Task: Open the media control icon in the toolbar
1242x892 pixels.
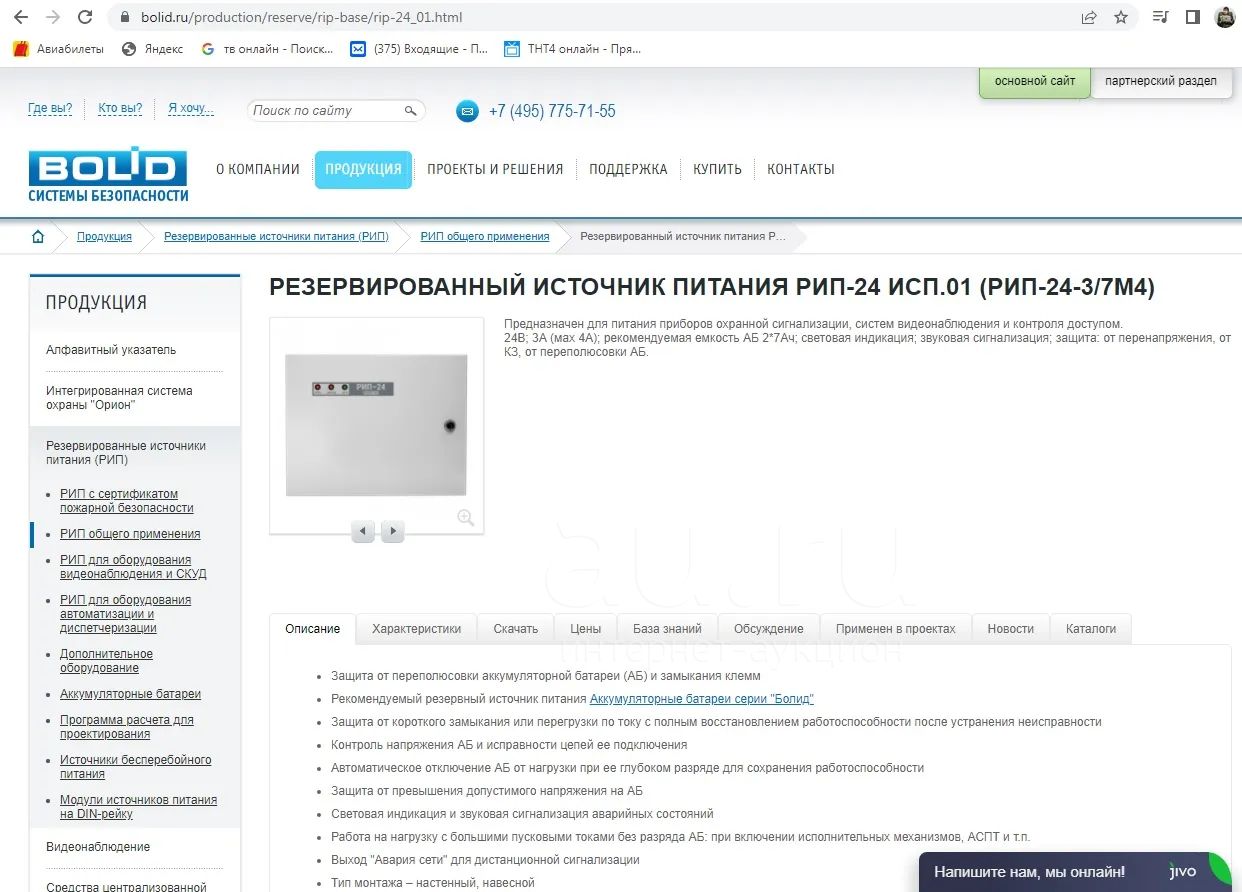Action: 1161,17
